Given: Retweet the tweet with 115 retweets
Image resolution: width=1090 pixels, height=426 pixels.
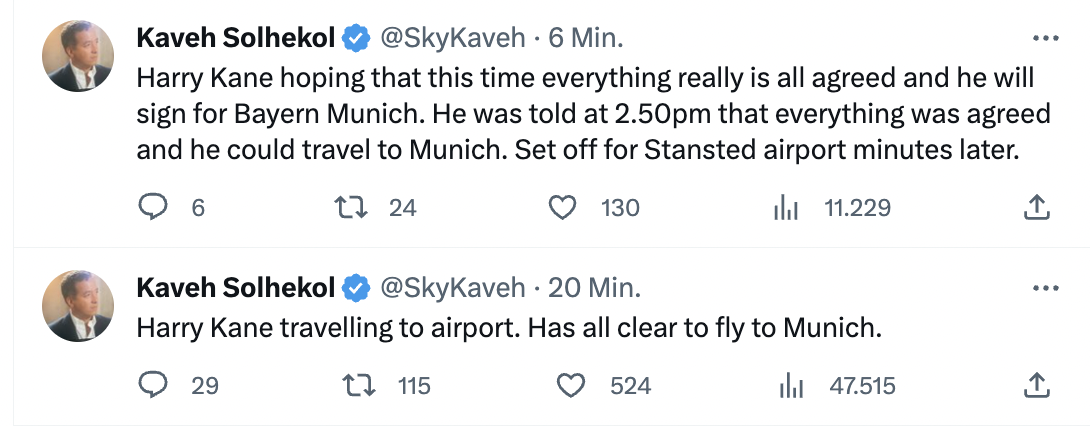Looking at the screenshot, I should (353, 384).
